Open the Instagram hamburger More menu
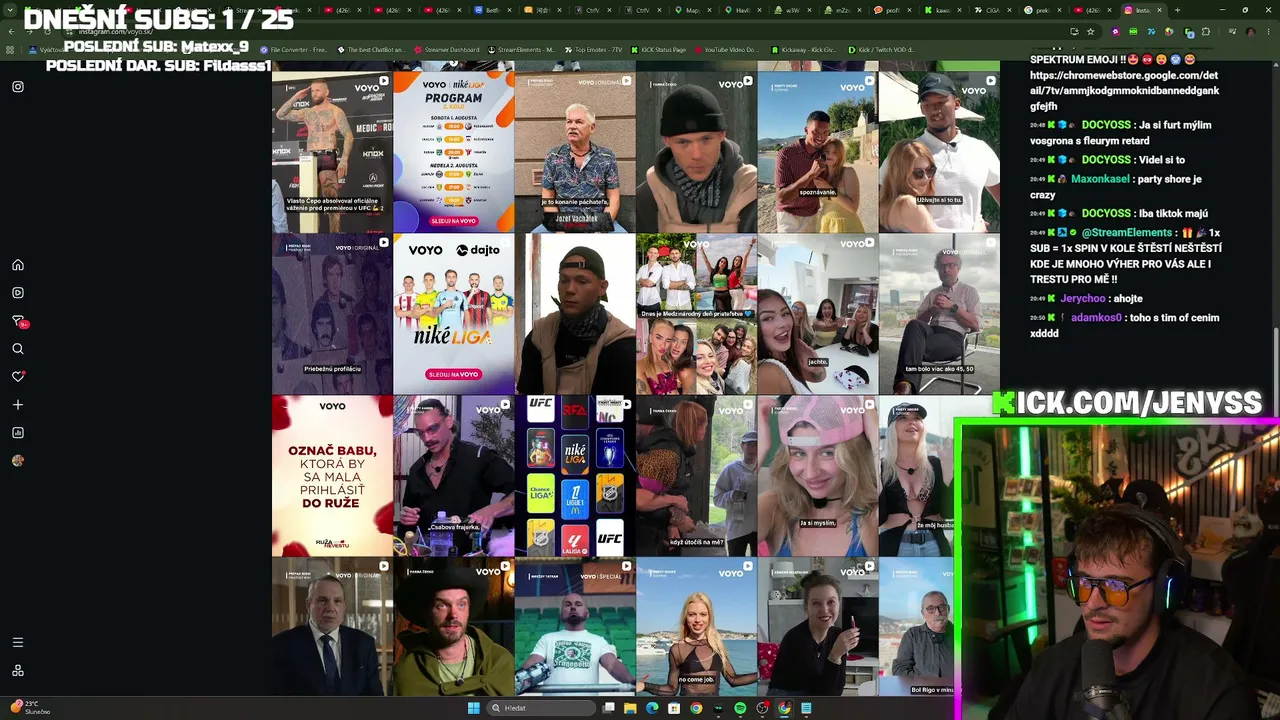 pyautogui.click(x=18, y=642)
